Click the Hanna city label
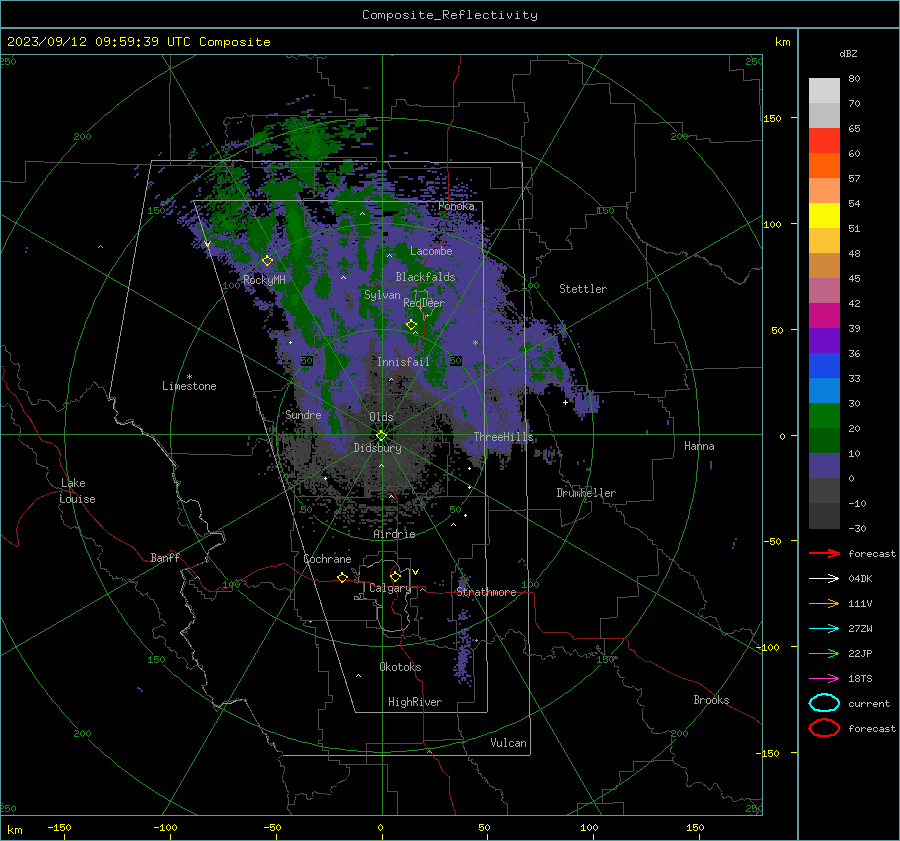This screenshot has height=841, width=900. coord(699,446)
